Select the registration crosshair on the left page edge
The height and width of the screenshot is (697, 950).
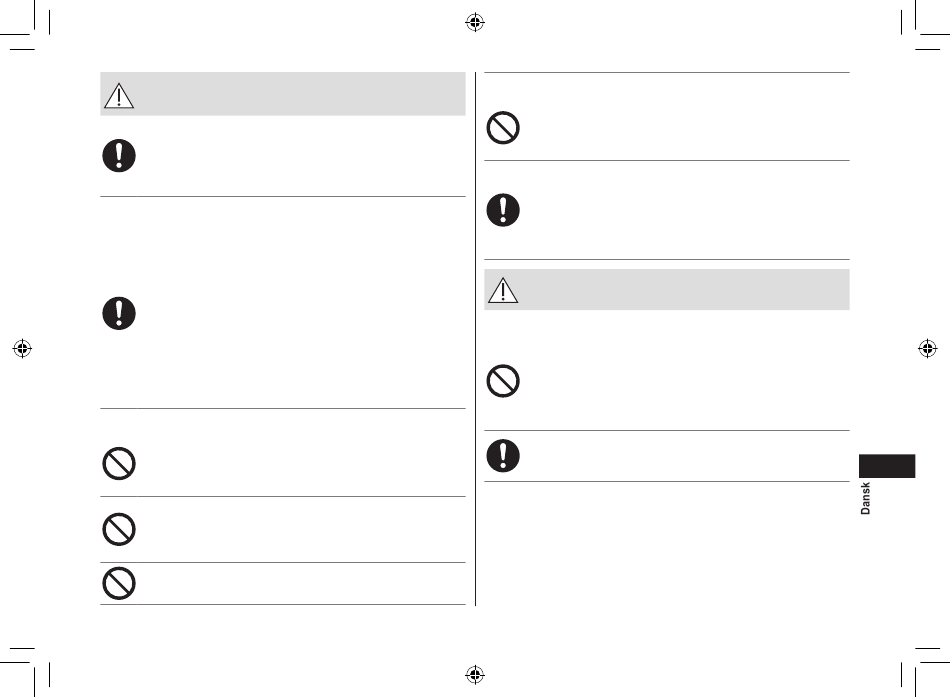pyautogui.click(x=22, y=348)
